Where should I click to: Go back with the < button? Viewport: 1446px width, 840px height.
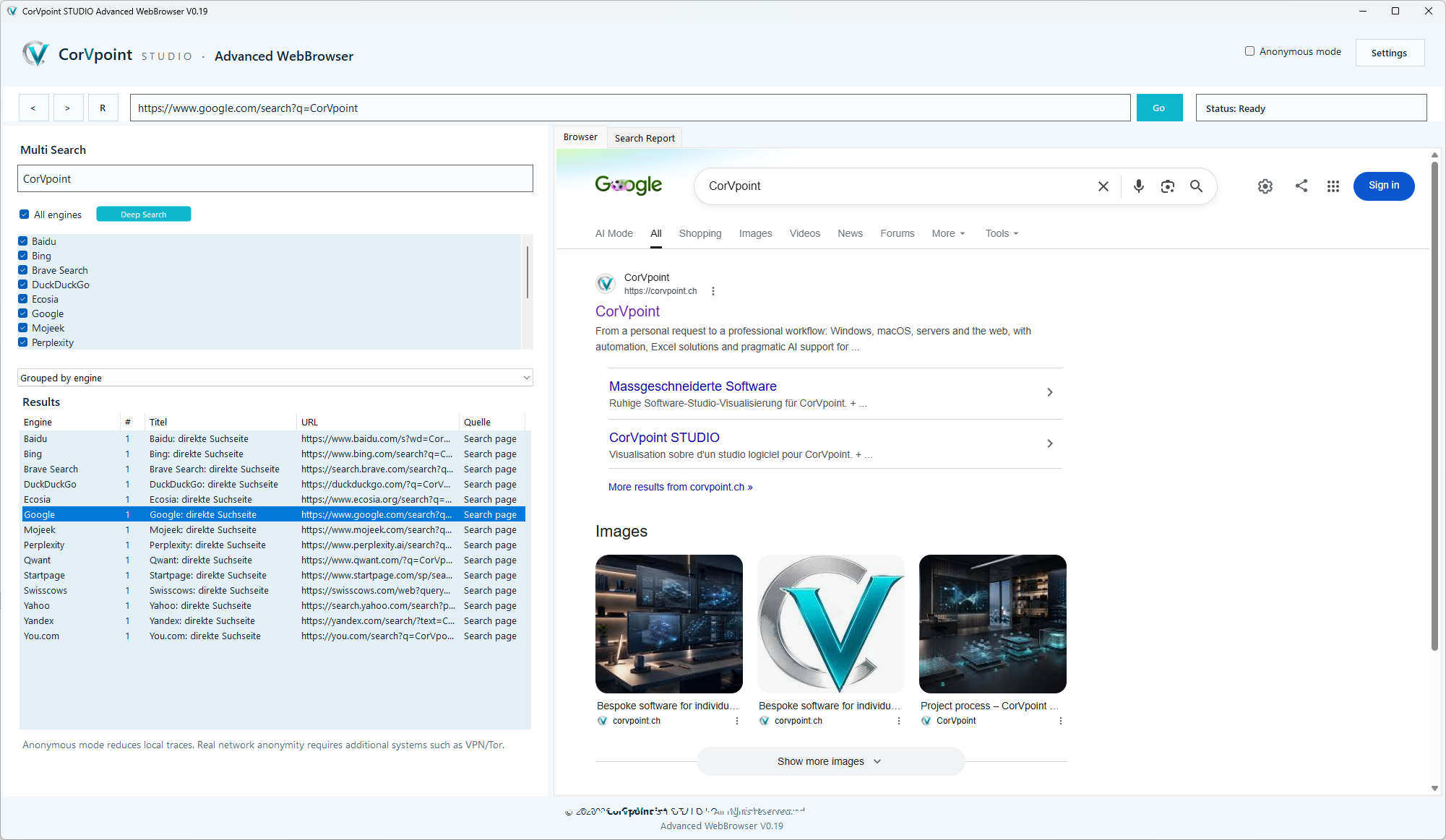click(x=33, y=108)
